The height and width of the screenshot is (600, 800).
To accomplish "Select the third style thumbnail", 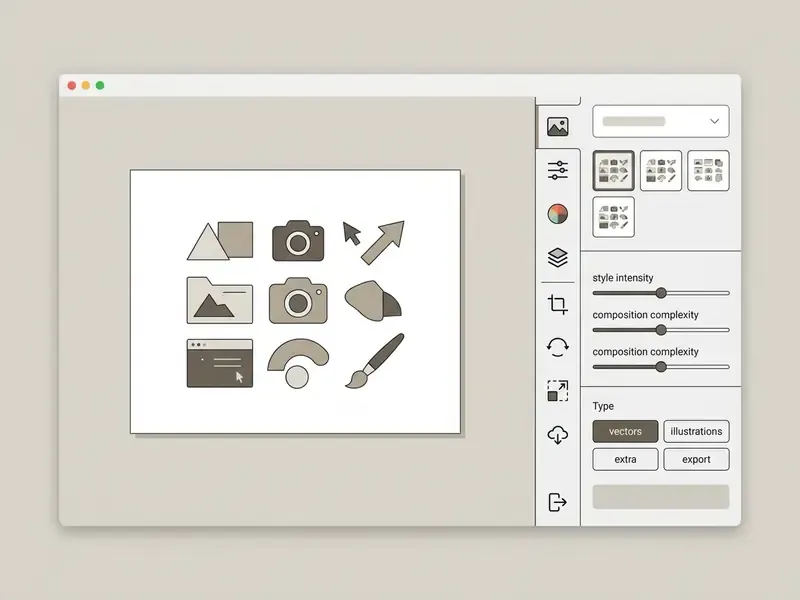I will [708, 170].
